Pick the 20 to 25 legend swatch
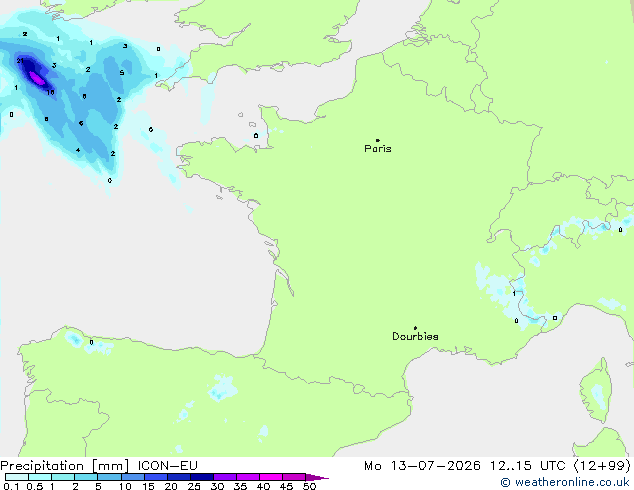The height and width of the screenshot is (490, 634). tap(178, 477)
